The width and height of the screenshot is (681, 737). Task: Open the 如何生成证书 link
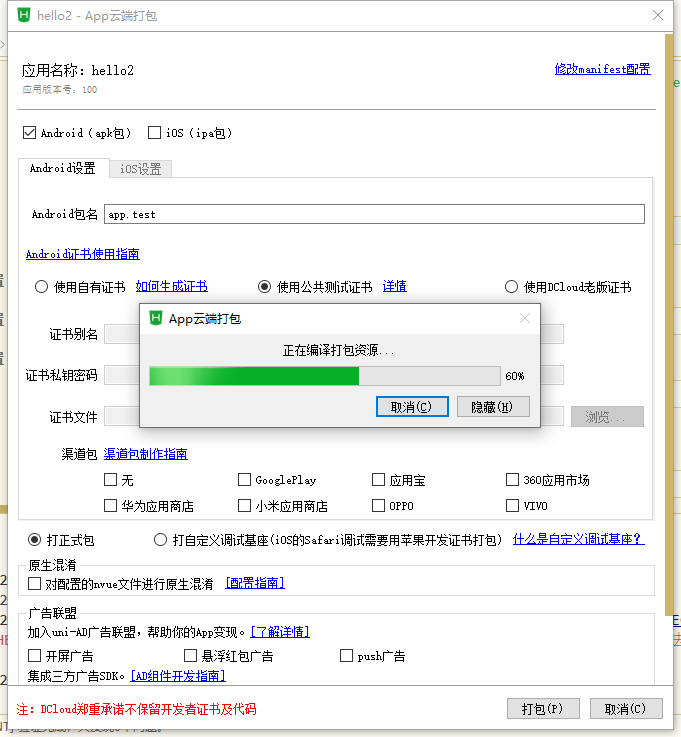click(x=172, y=286)
